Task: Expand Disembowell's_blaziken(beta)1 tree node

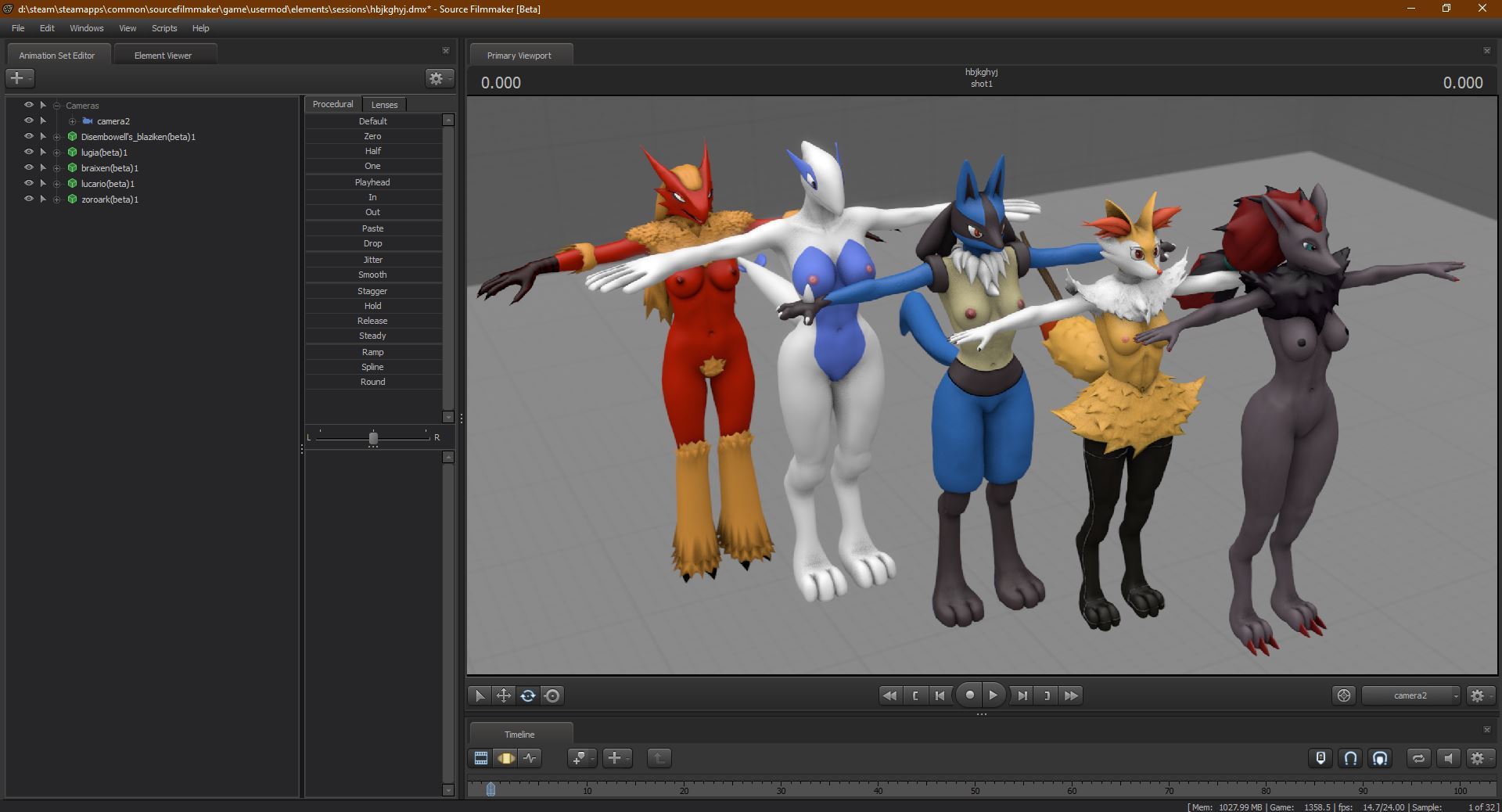Action: 57,137
